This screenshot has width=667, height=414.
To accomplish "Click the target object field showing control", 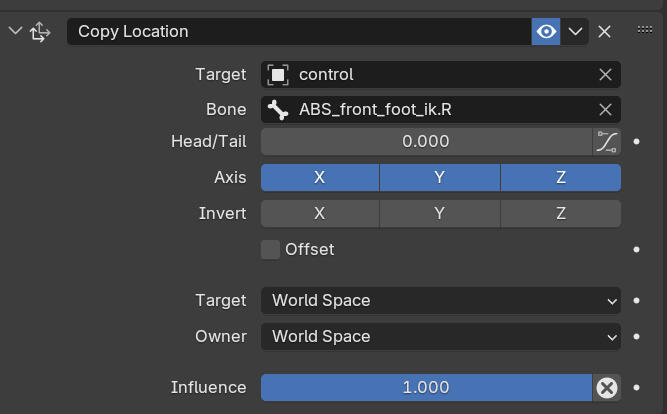I will [430, 74].
